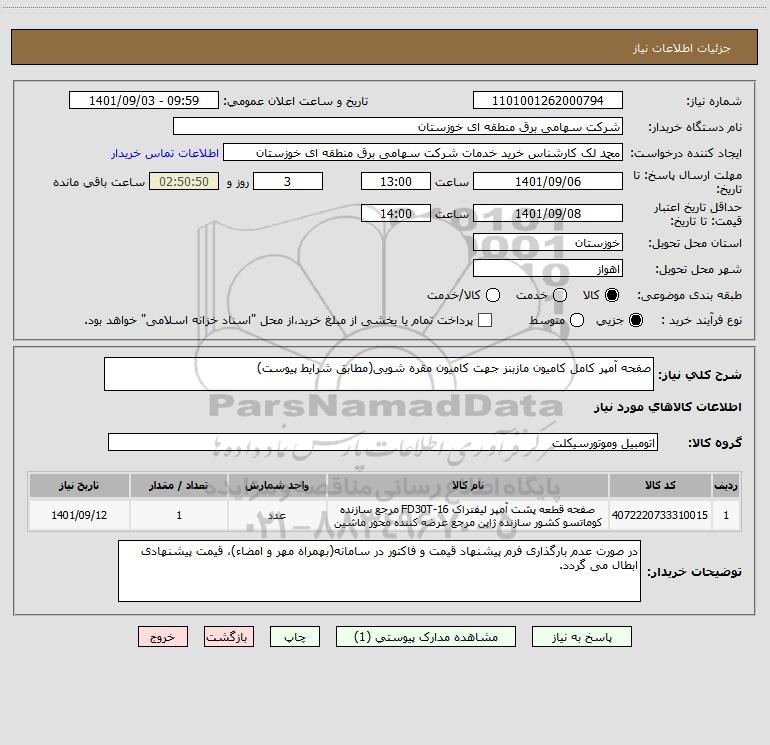
Task: Click the توضیحات خریدار text area
Action: 379,571
